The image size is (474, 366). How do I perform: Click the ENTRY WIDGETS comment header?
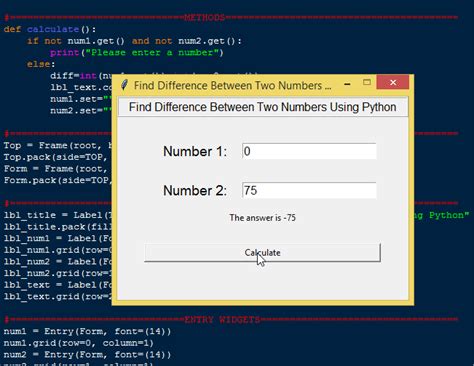pyautogui.click(x=222, y=320)
